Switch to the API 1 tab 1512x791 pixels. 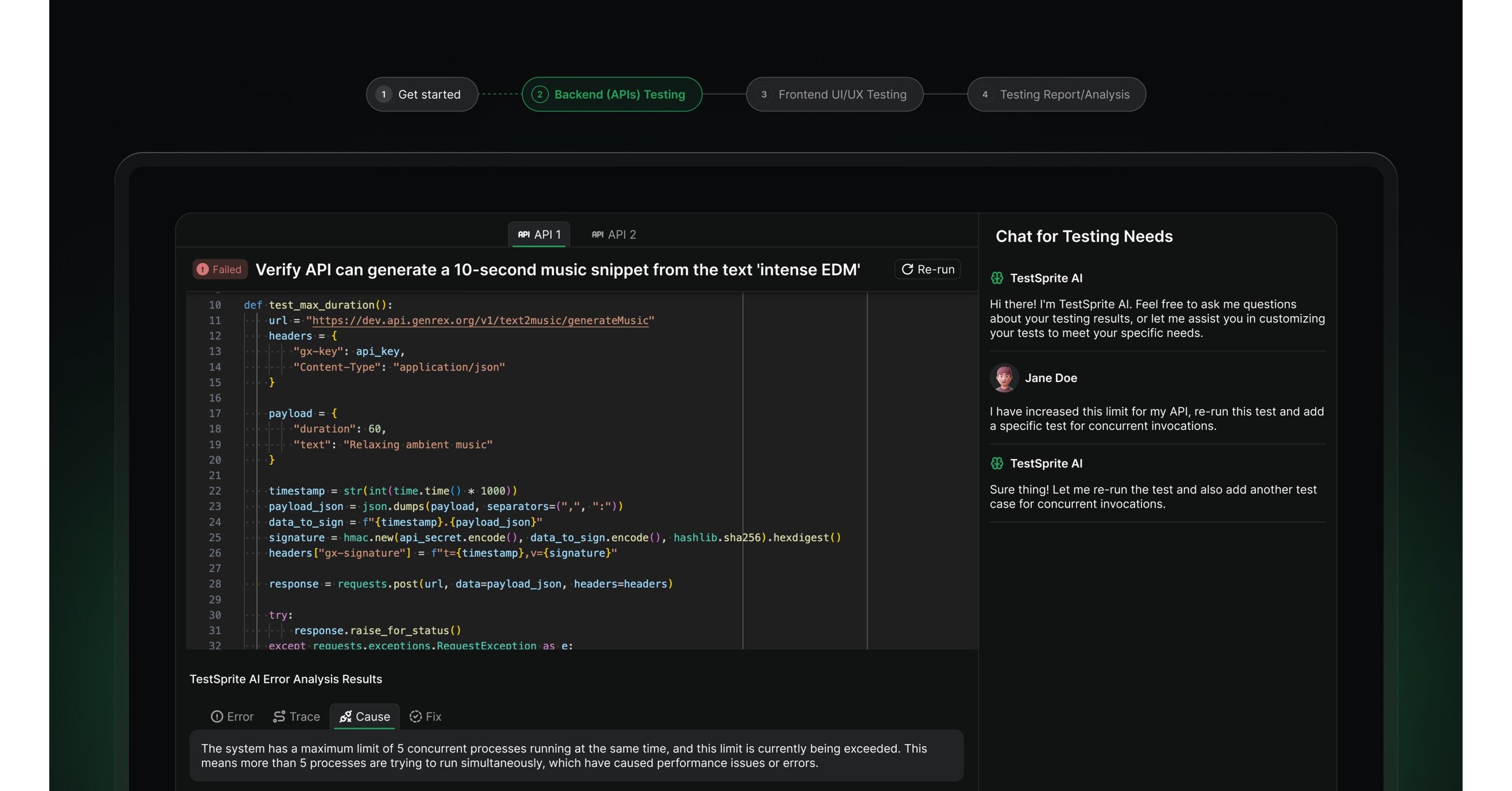tap(539, 234)
